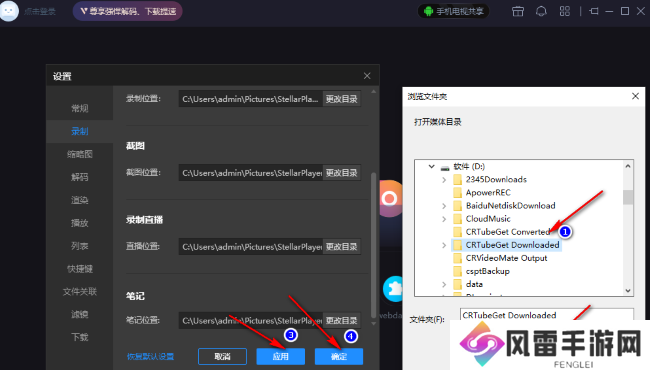Click the login text beside the avatar

40,12
